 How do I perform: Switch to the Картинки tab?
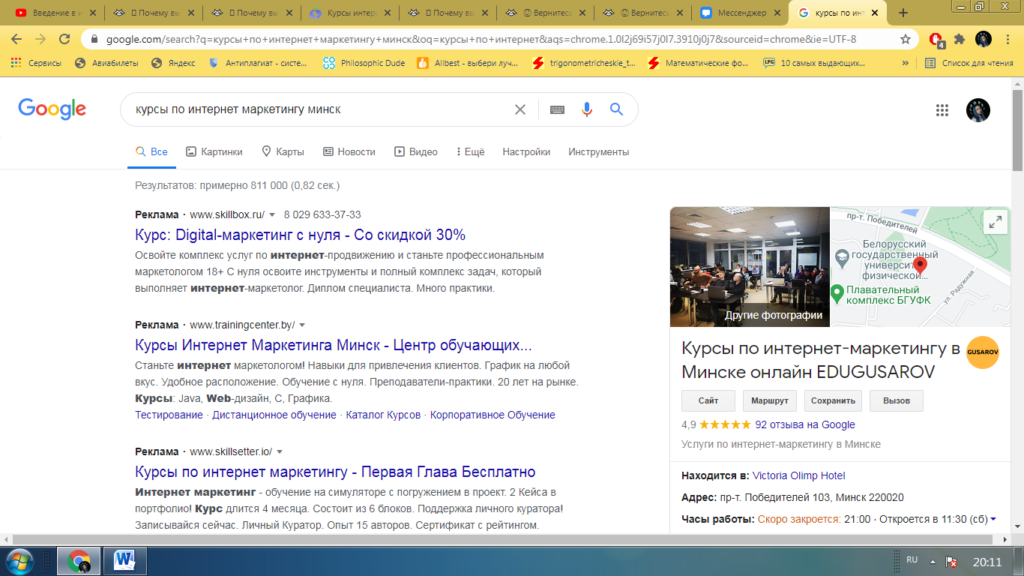click(214, 152)
